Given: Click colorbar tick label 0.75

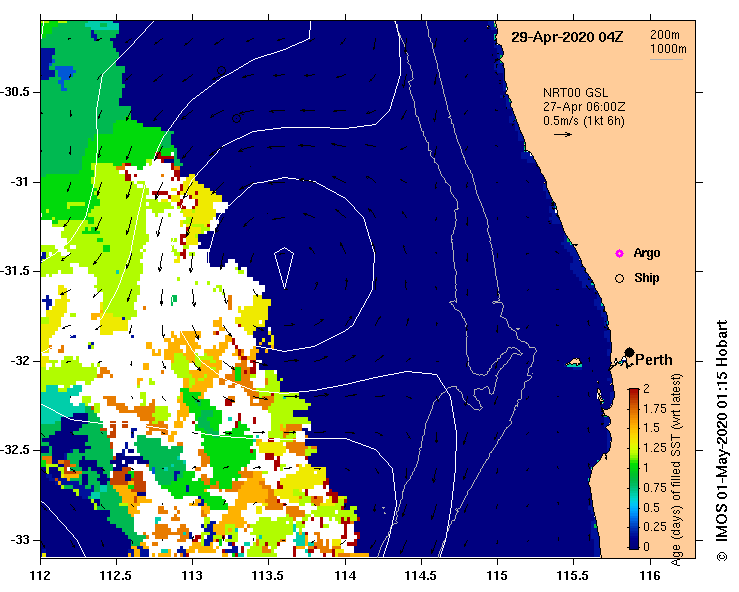Looking at the screenshot, I should click(655, 487).
